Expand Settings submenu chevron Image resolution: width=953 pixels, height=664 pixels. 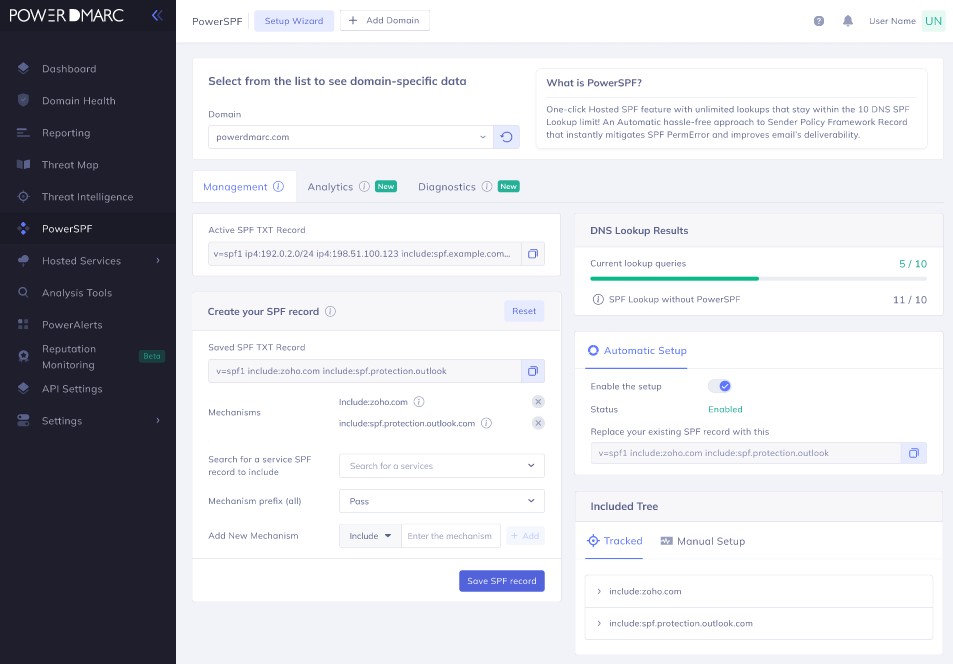[158, 420]
